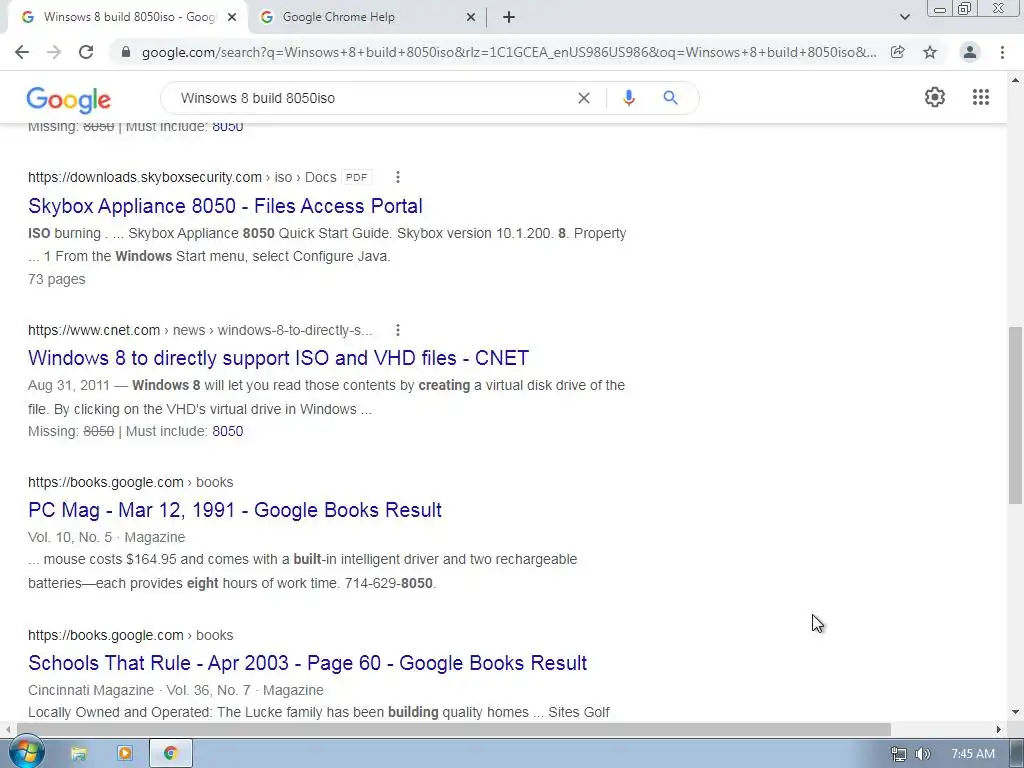Switch to the Google Chrome Help tab

[366, 17]
